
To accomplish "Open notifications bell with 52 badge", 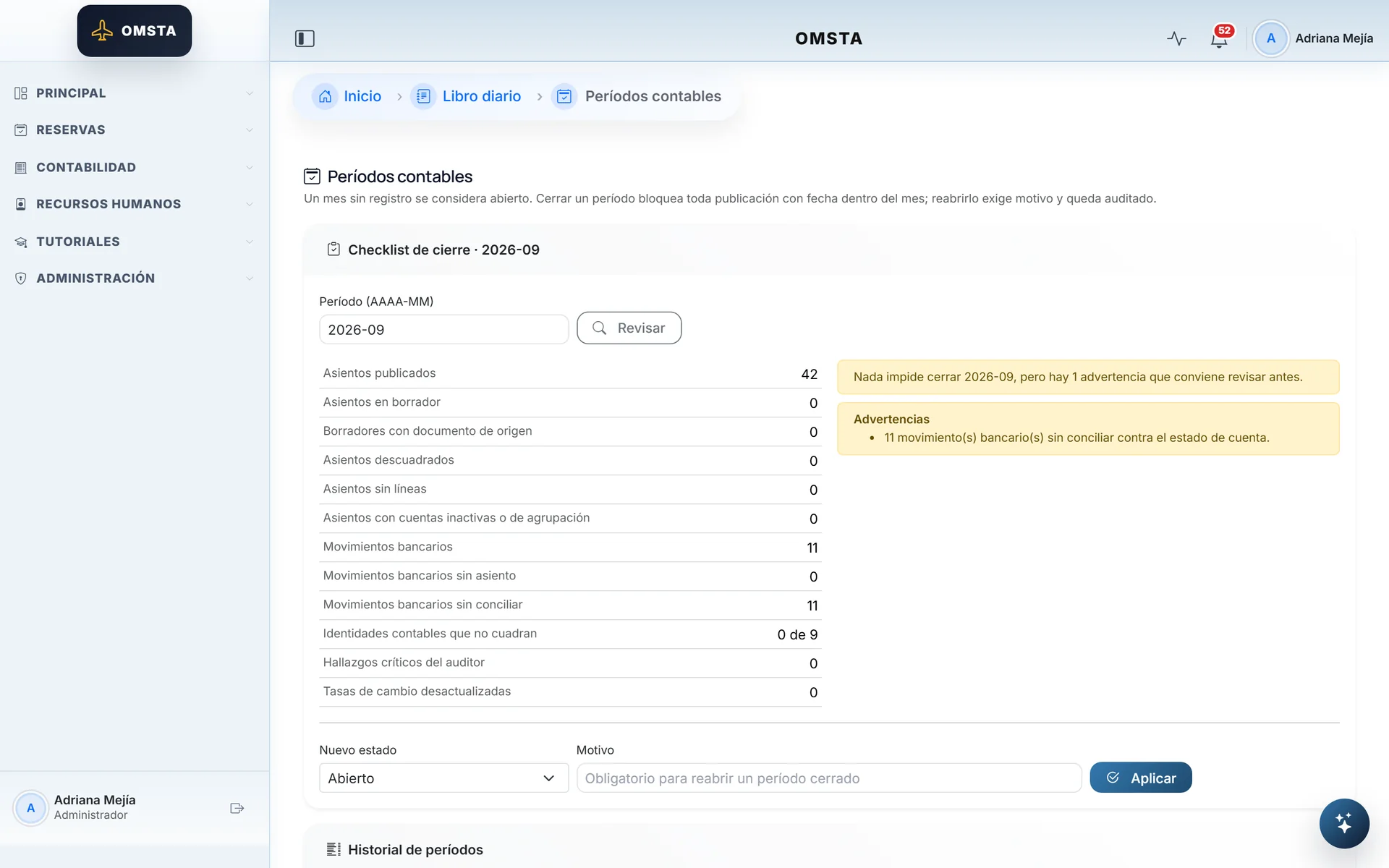I will pyautogui.click(x=1220, y=38).
